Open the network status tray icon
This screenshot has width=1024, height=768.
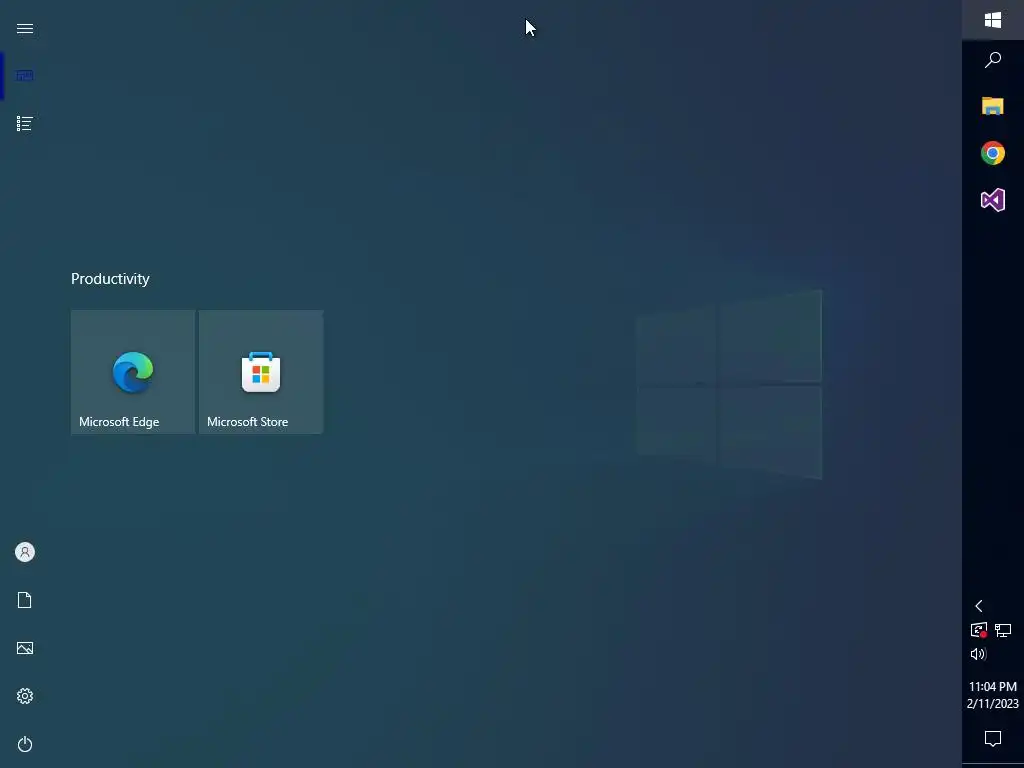tap(1003, 630)
